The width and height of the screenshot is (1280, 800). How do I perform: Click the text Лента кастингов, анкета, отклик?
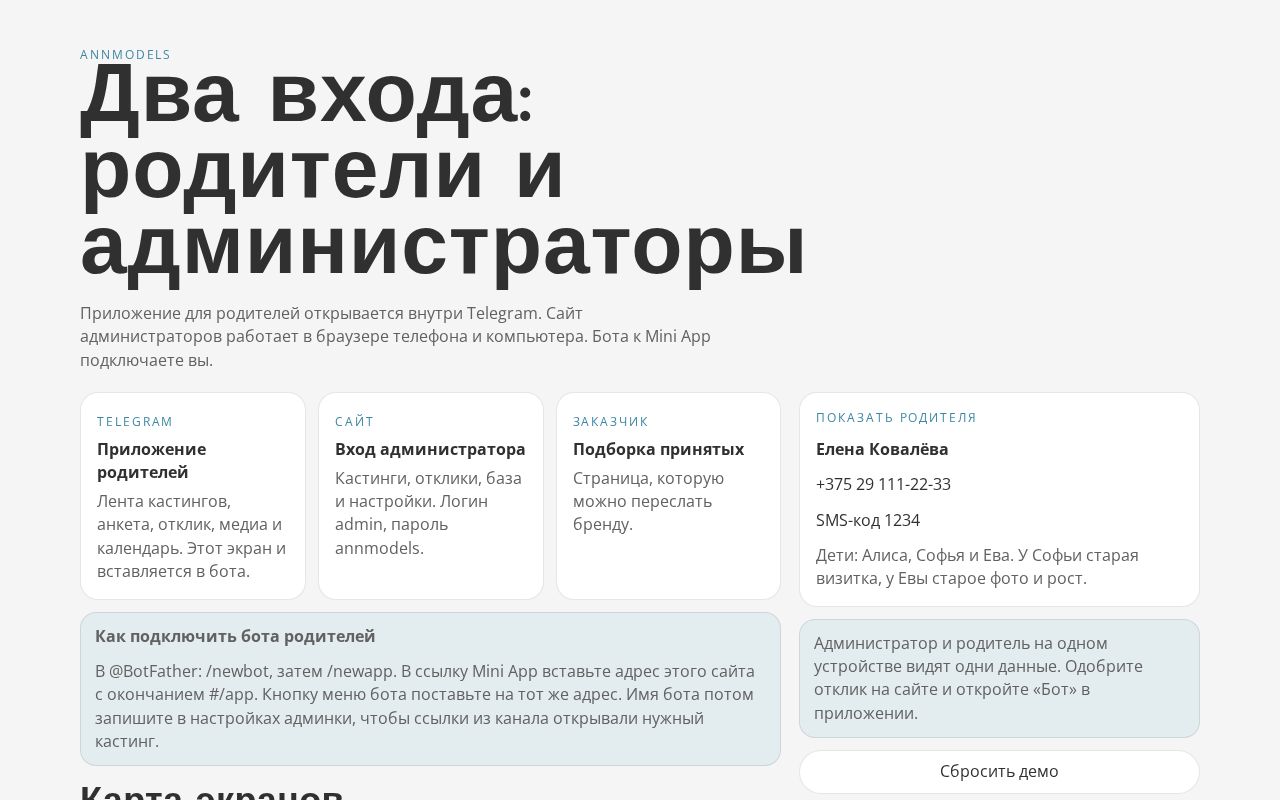coord(192,536)
